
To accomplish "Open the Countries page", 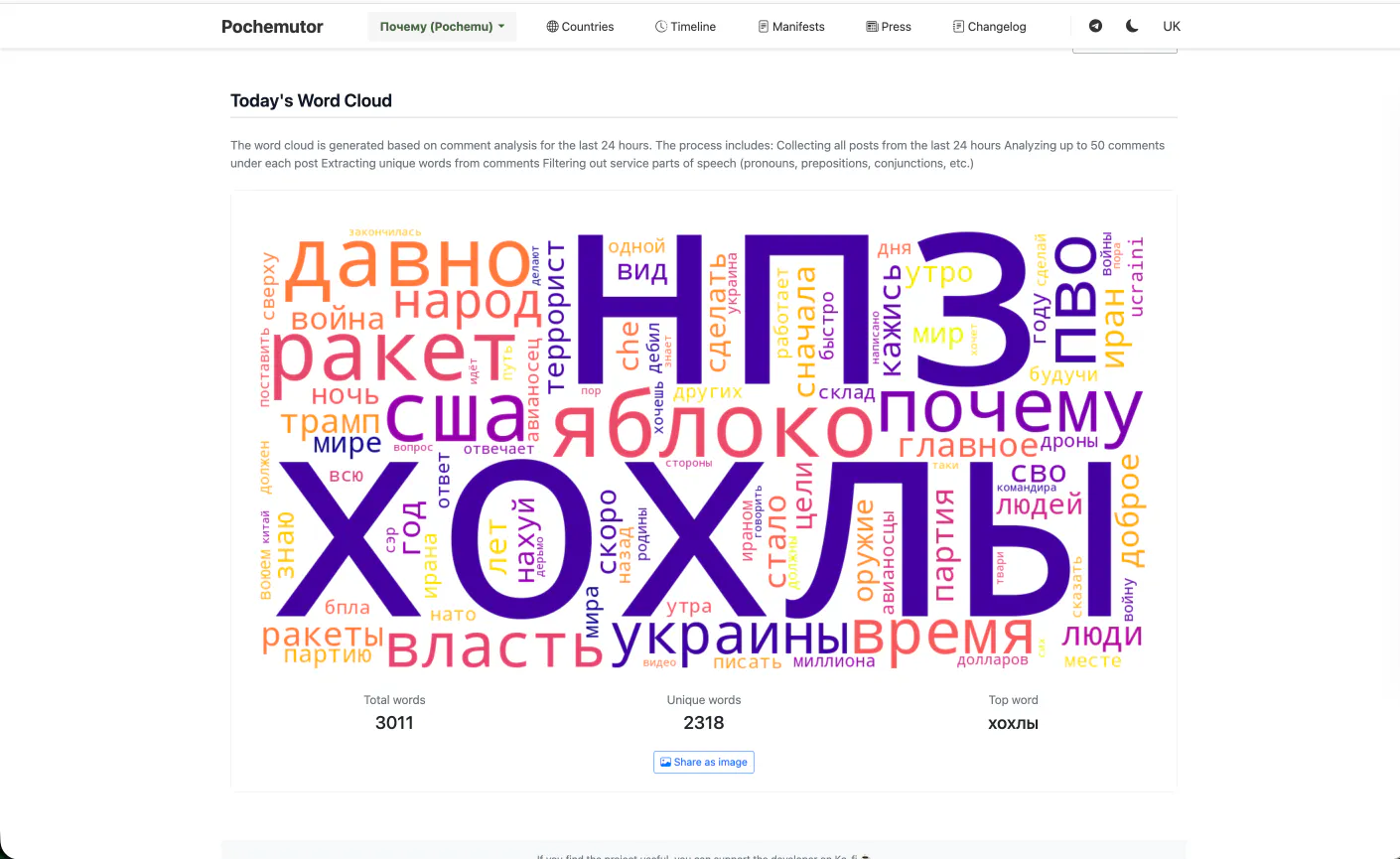I will pos(580,27).
